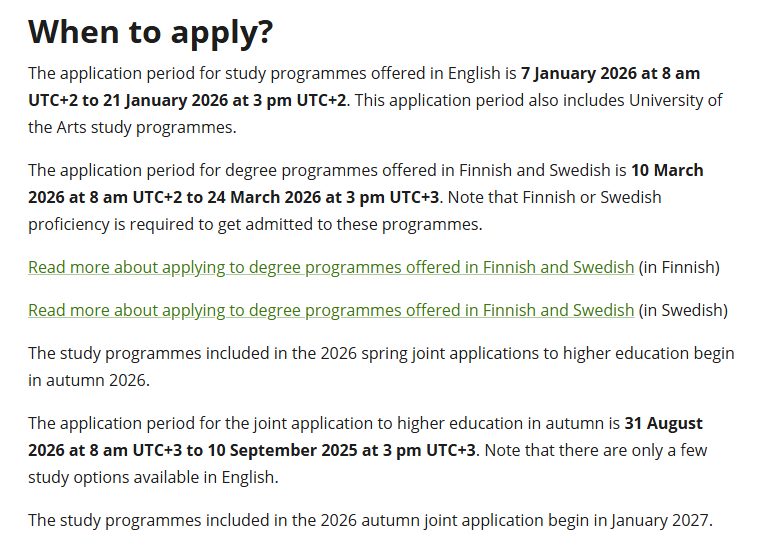Click the "(in Swedish)" label after the link

coord(683,310)
